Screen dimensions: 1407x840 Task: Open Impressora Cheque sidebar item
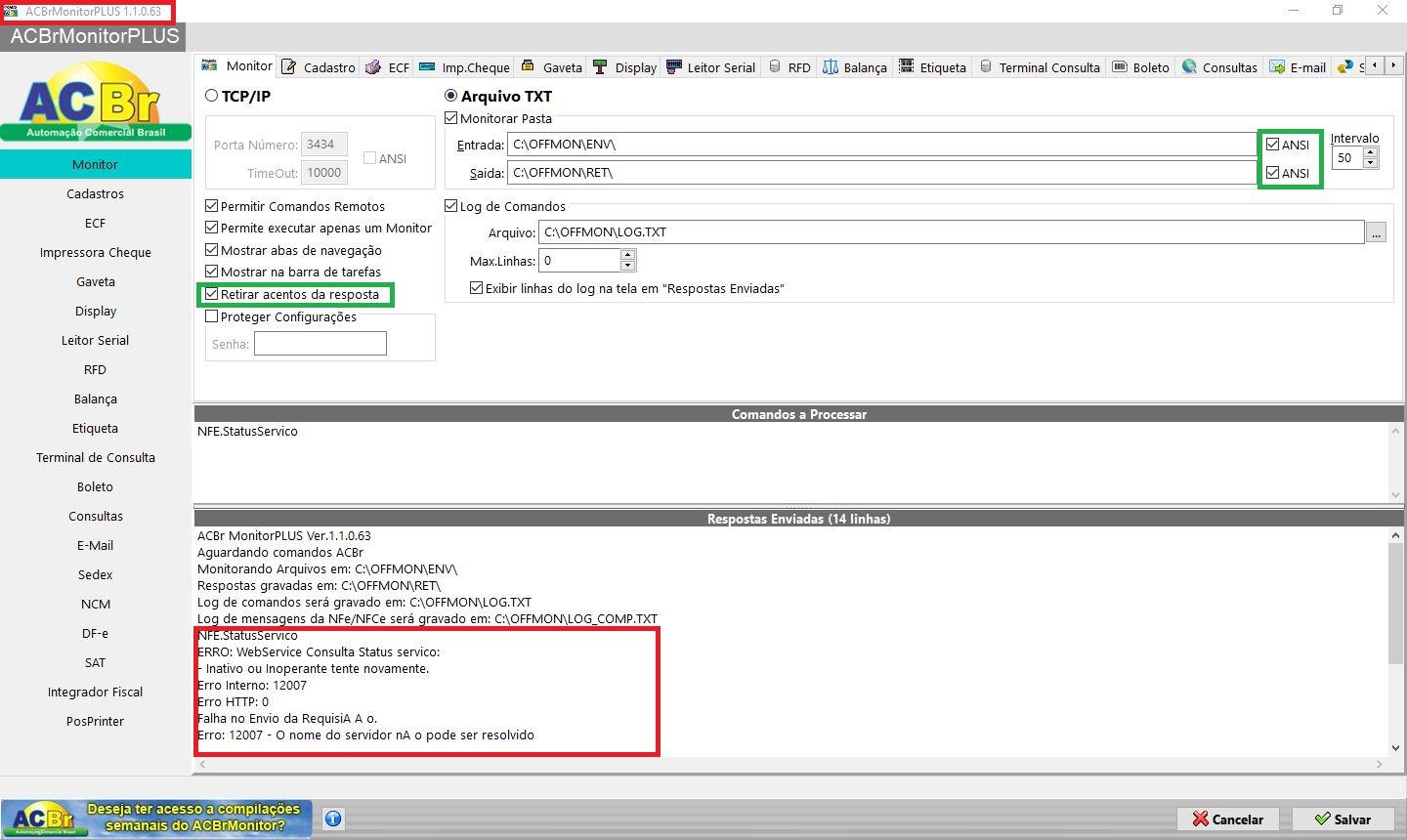[96, 252]
